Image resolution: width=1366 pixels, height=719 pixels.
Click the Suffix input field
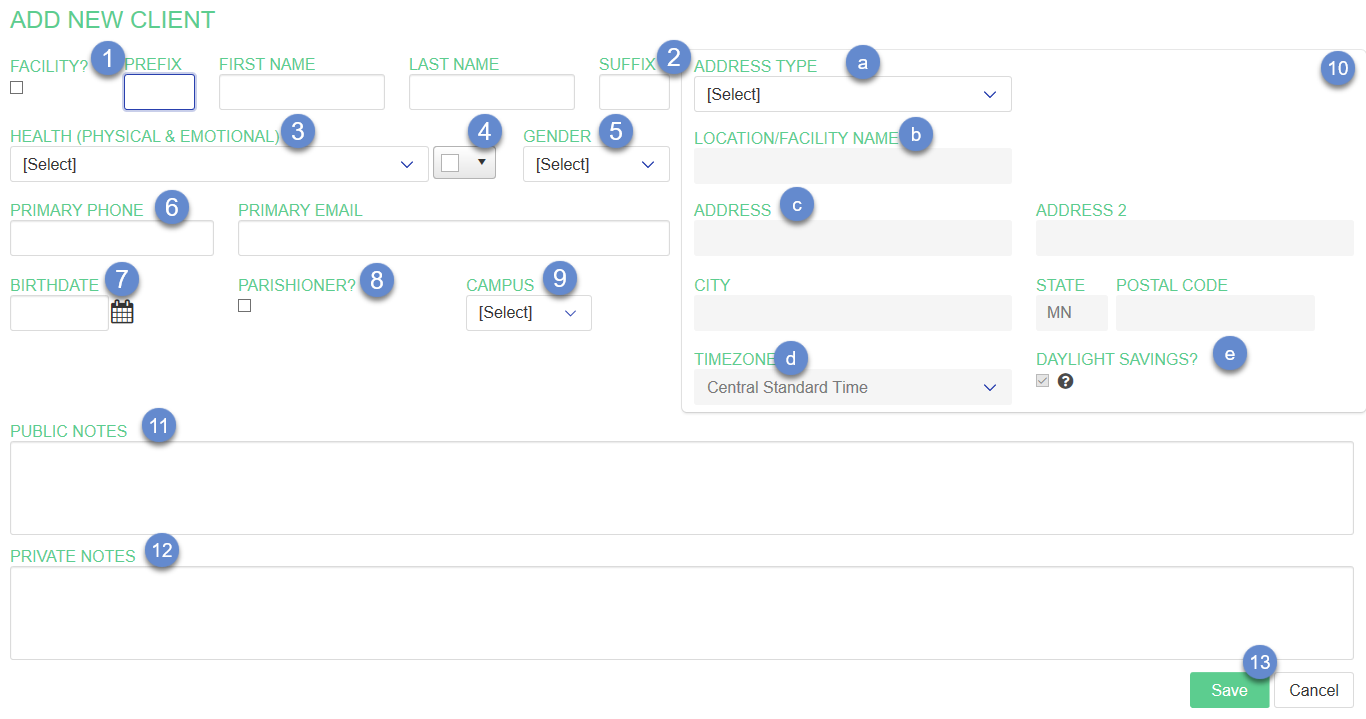click(633, 92)
